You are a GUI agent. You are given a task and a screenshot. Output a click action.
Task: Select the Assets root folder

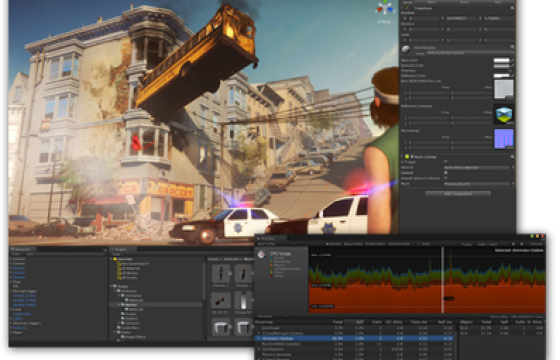[x=121, y=286]
